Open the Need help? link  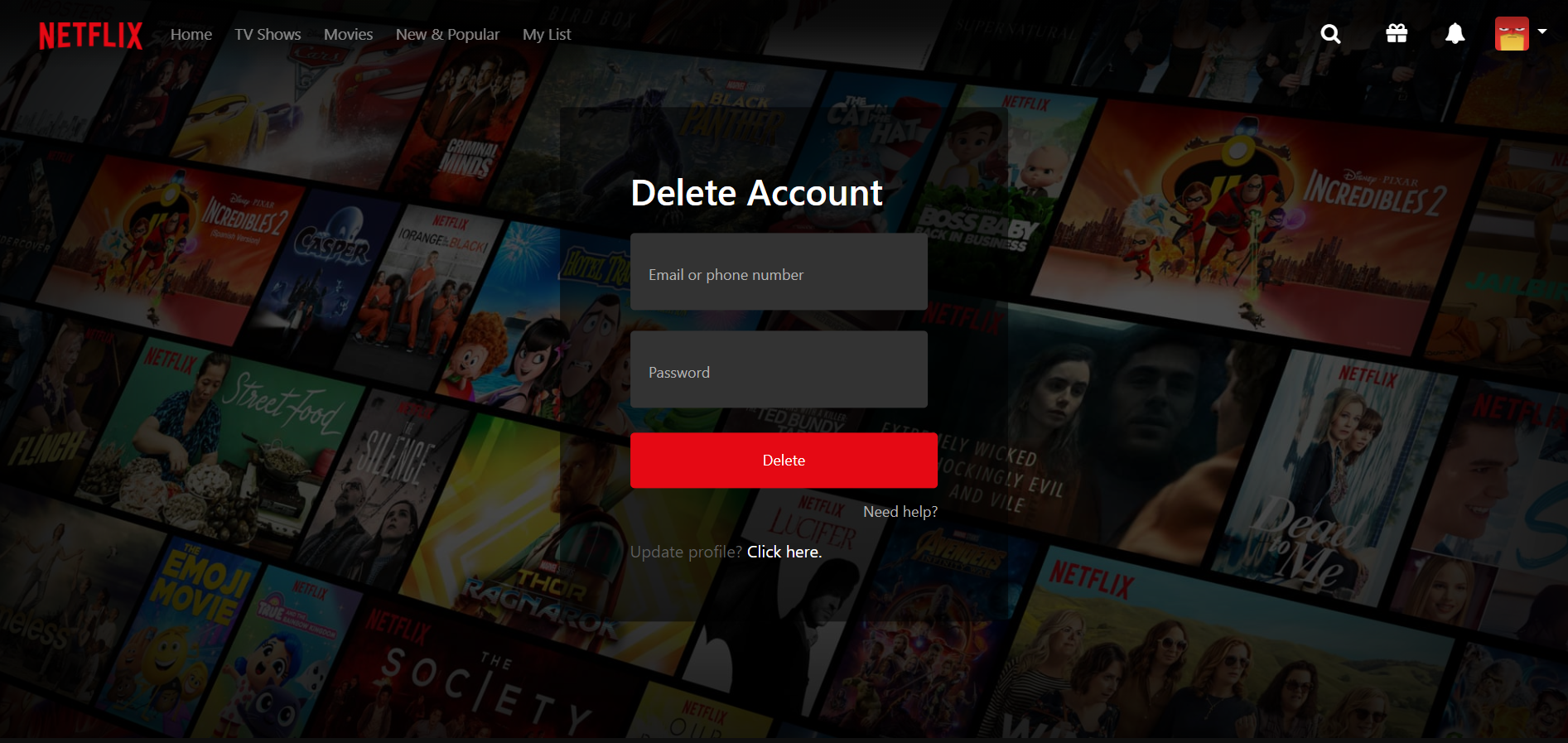point(900,512)
